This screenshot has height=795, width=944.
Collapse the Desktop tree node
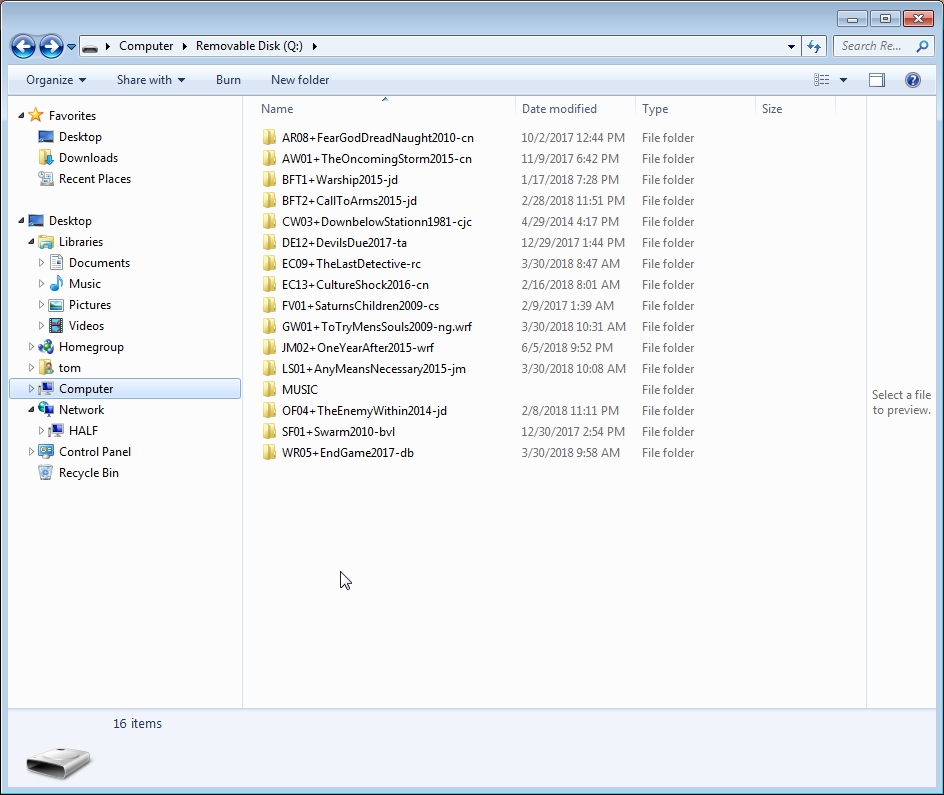coord(21,221)
